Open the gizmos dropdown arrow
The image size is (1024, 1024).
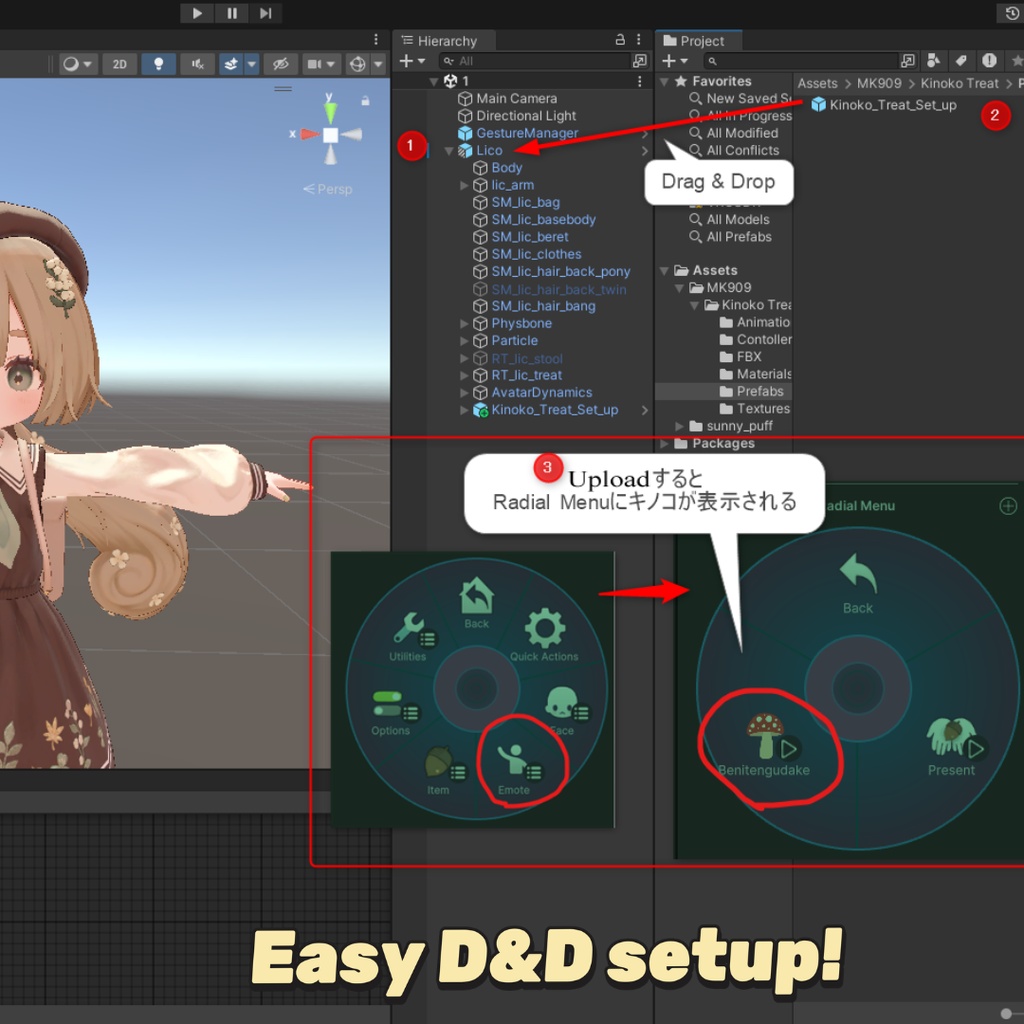click(x=378, y=64)
